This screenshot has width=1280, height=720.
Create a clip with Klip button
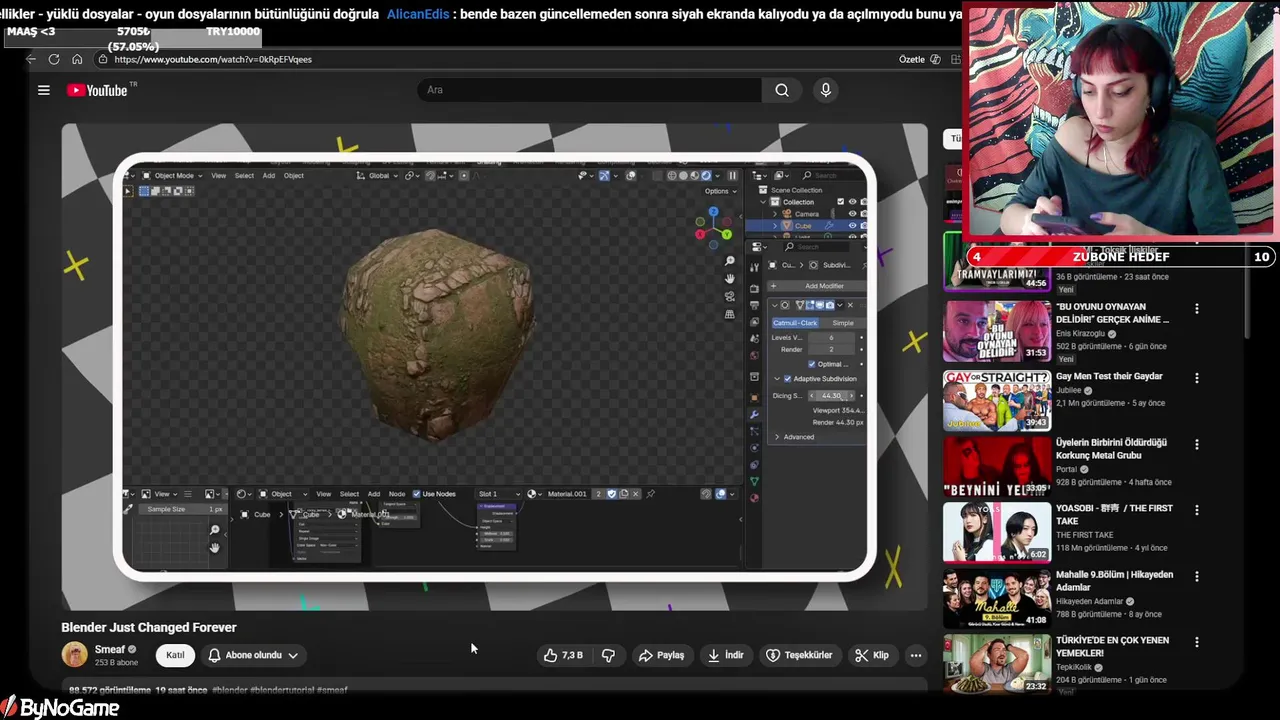coord(871,655)
